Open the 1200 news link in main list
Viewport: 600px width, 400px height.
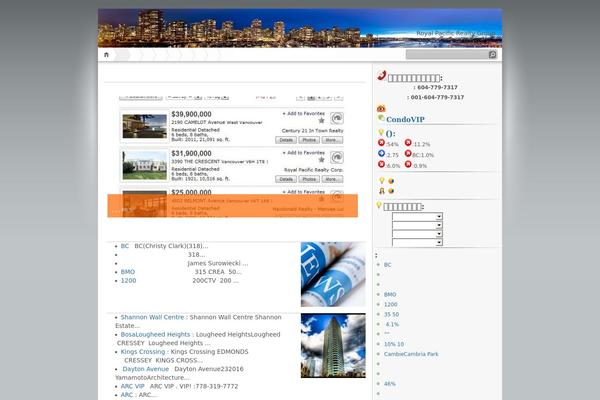[128, 281]
